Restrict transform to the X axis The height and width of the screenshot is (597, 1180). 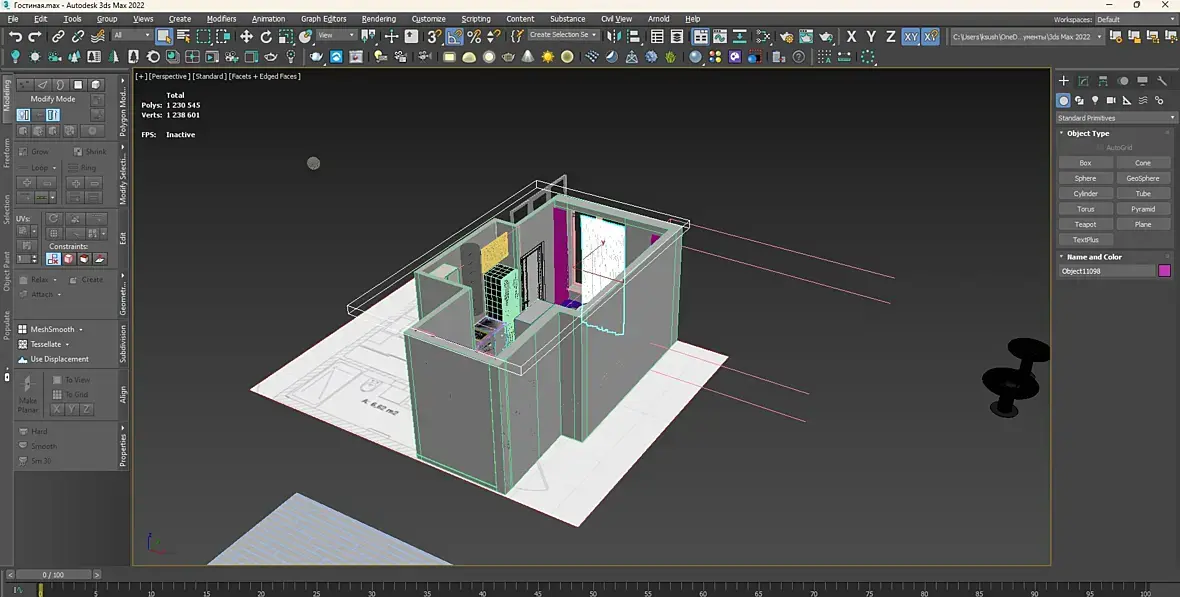coord(851,36)
